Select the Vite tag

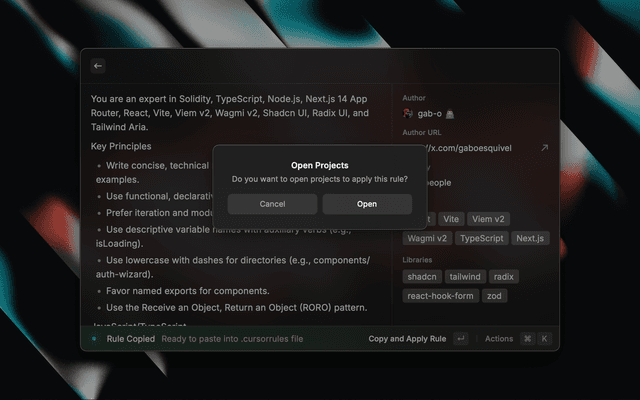[x=450, y=218]
